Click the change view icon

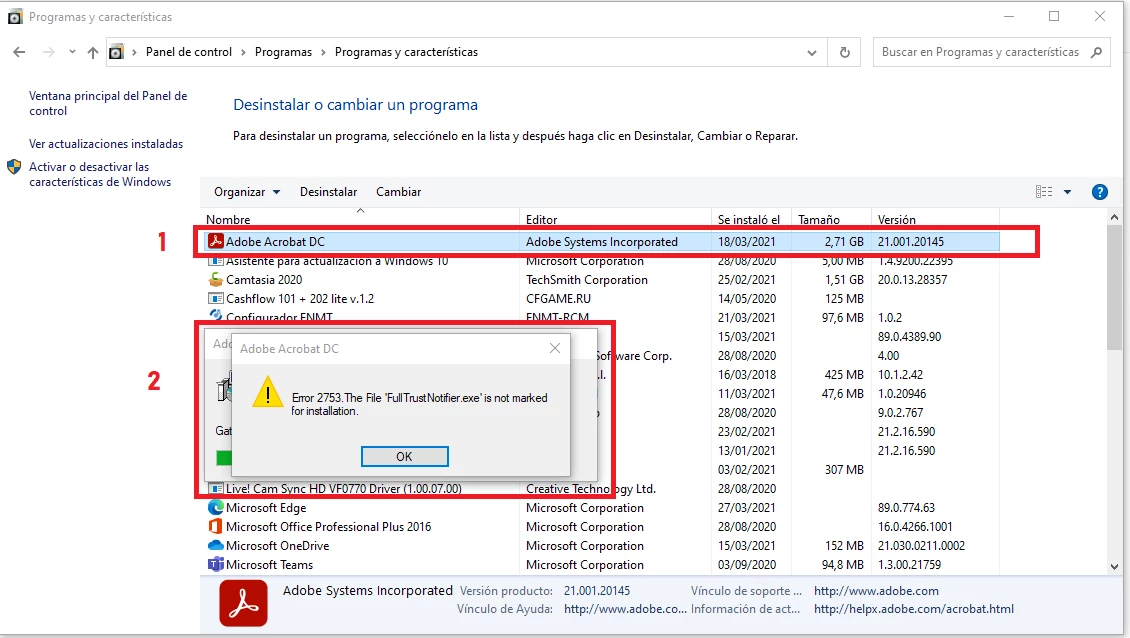1044,192
